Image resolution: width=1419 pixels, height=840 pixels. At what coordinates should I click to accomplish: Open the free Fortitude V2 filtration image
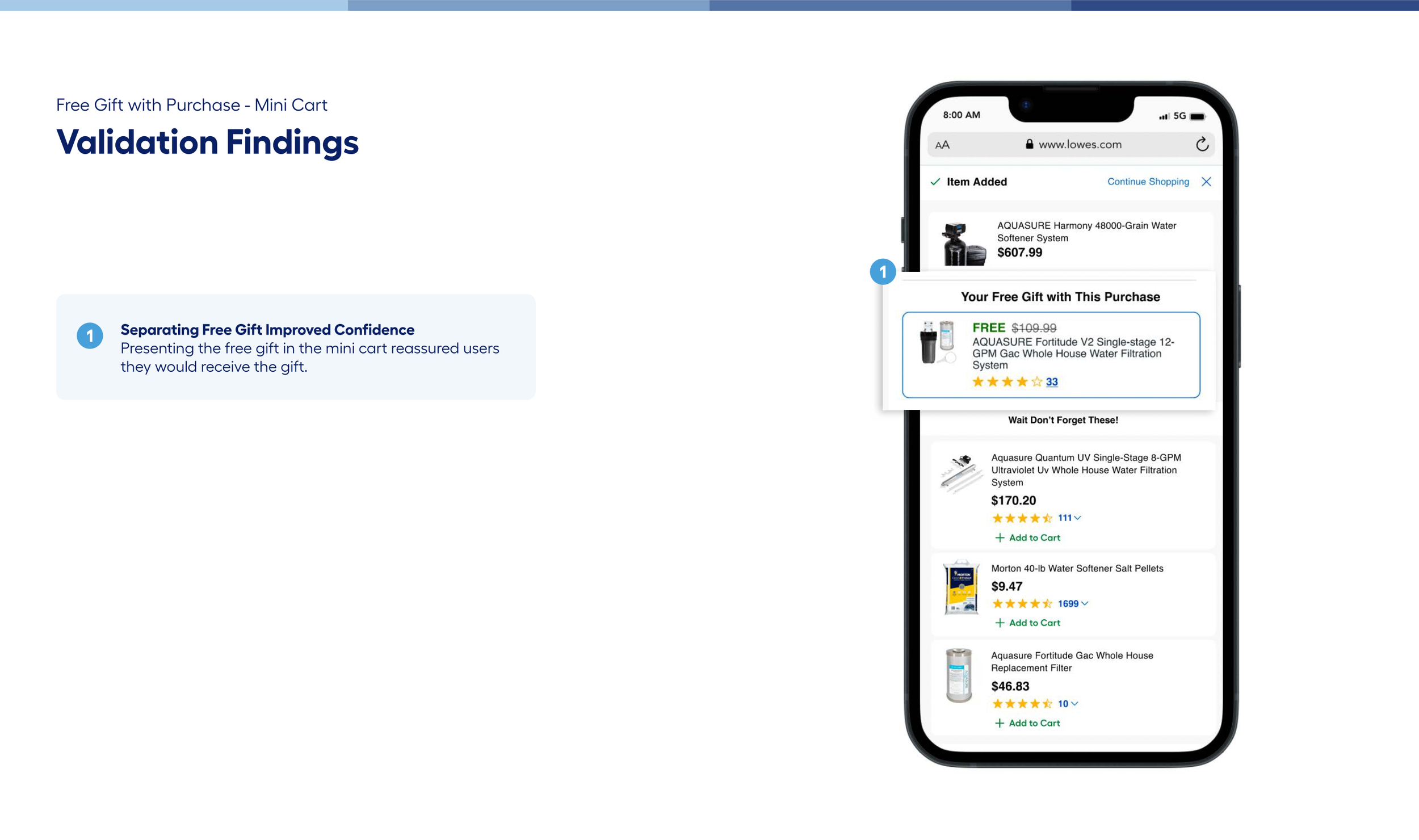(x=938, y=342)
